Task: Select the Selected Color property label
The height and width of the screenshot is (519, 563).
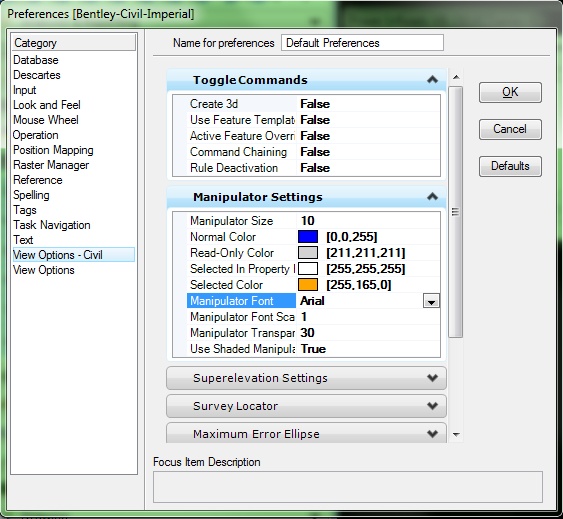Action: [x=226, y=285]
